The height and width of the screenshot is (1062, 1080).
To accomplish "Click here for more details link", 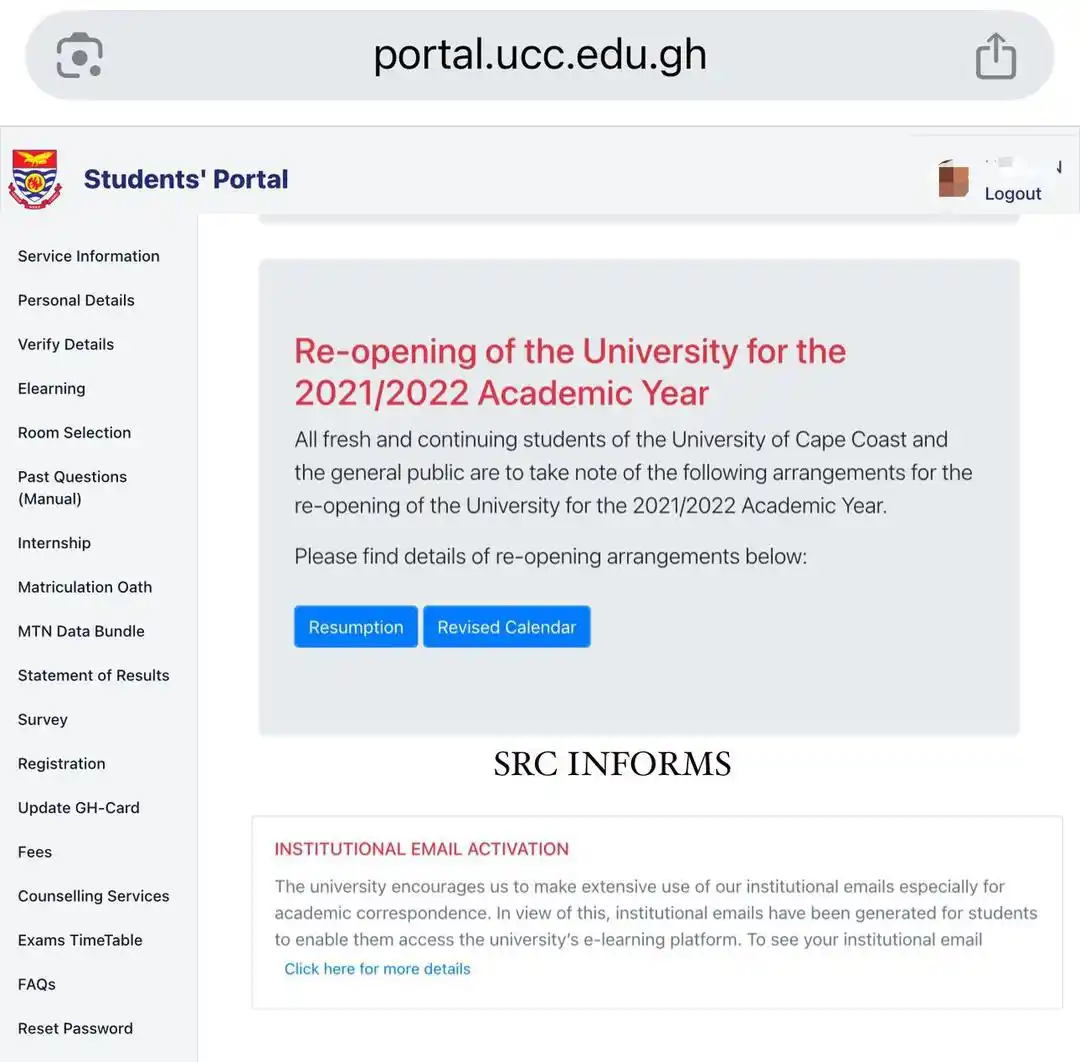I will 377,968.
